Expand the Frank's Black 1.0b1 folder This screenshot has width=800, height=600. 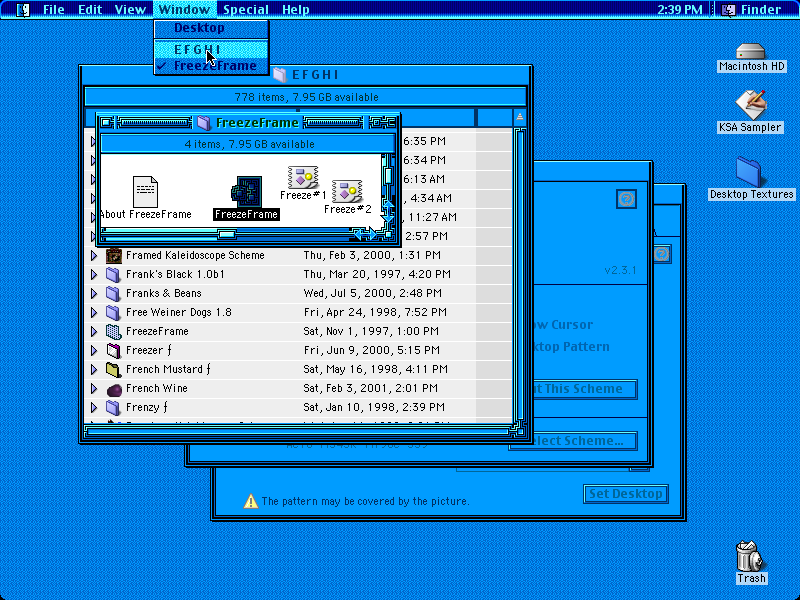click(x=94, y=274)
